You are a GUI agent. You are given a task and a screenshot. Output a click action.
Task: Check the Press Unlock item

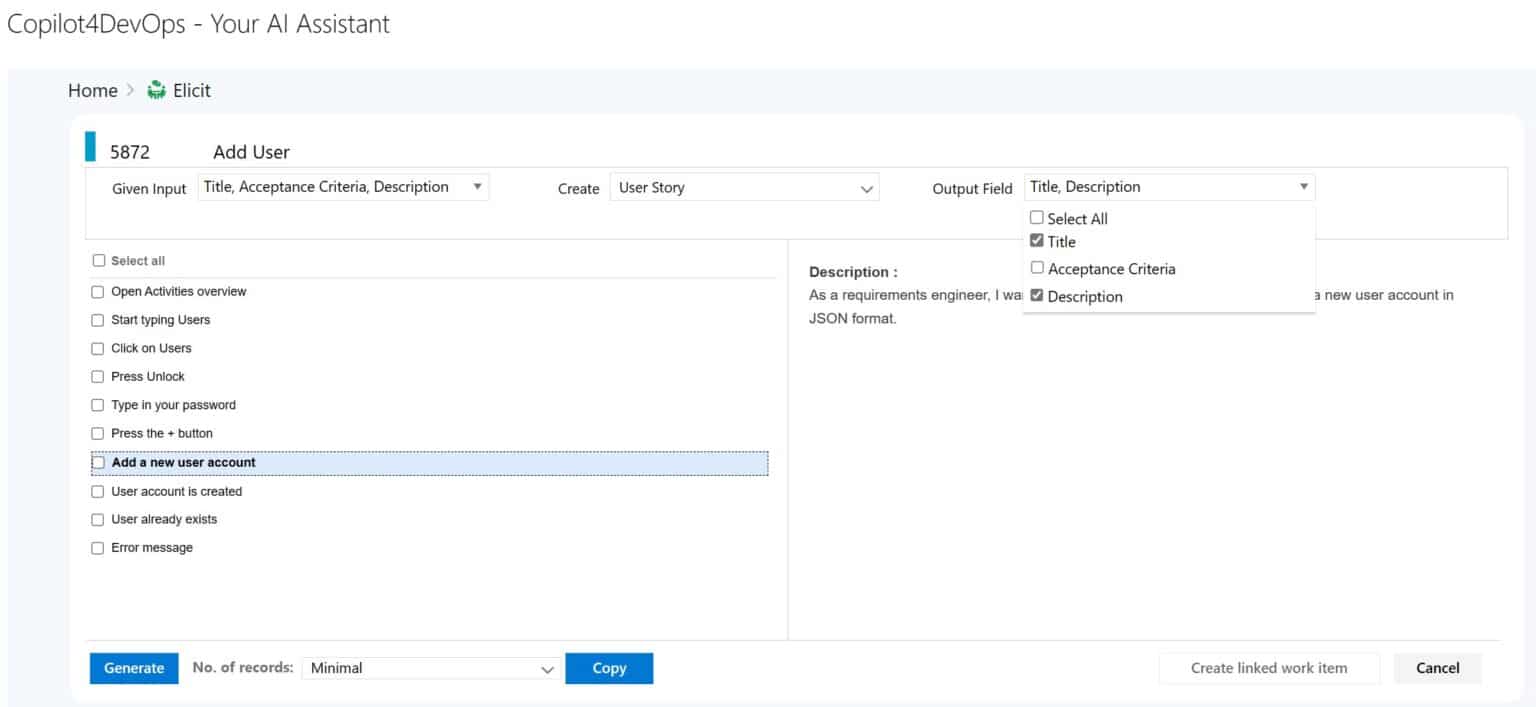tap(97, 377)
